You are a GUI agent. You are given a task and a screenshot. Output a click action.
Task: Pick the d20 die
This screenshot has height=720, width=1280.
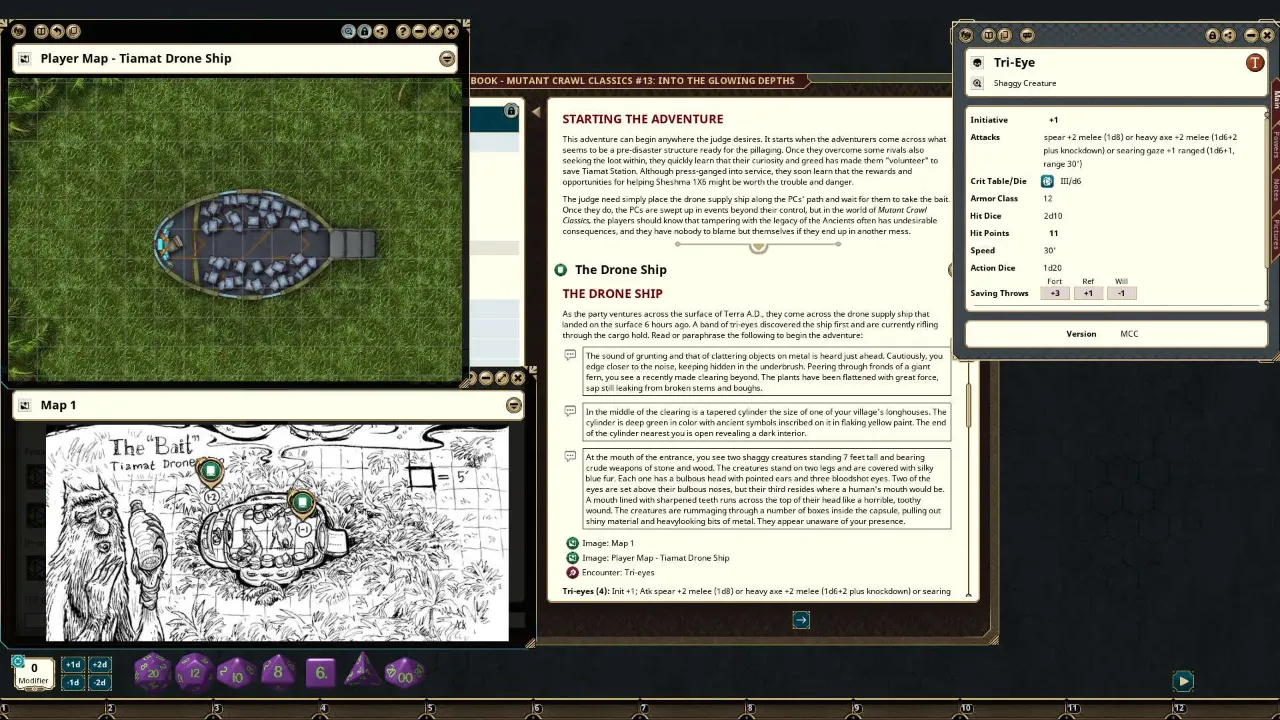[153, 672]
